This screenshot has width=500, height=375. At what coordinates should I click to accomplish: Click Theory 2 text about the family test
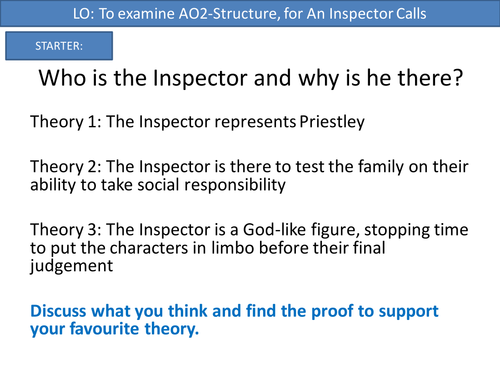point(249,166)
